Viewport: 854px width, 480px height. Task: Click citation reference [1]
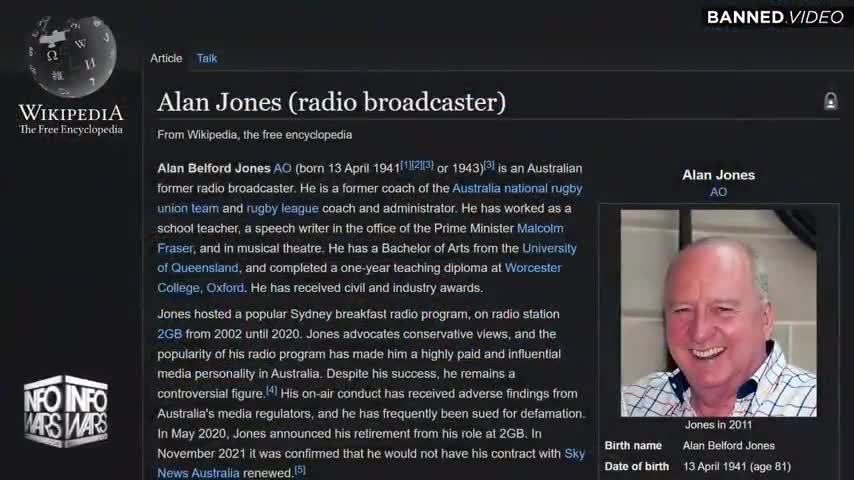406,165
